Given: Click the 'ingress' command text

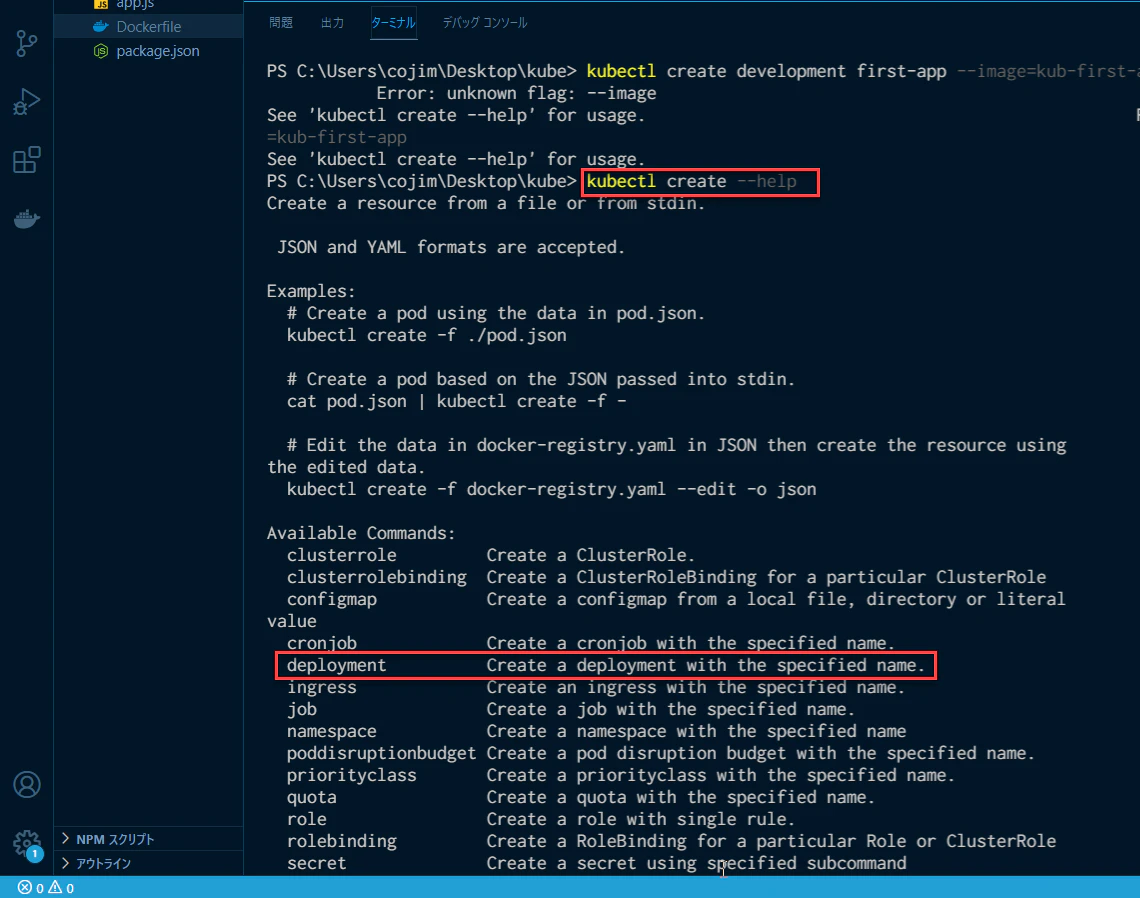Looking at the screenshot, I should tap(321, 688).
